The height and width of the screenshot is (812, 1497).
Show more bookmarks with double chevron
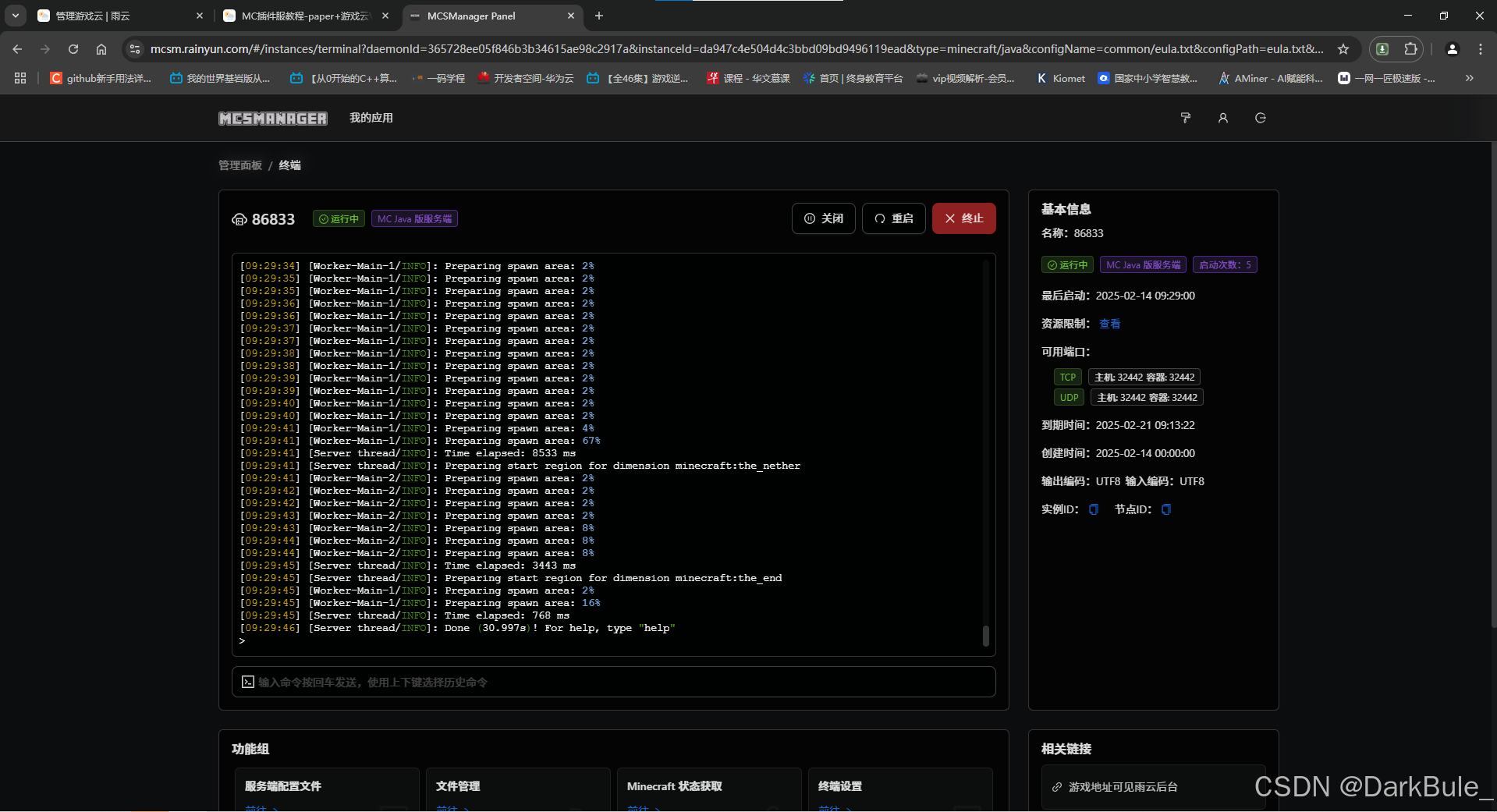(1470, 78)
